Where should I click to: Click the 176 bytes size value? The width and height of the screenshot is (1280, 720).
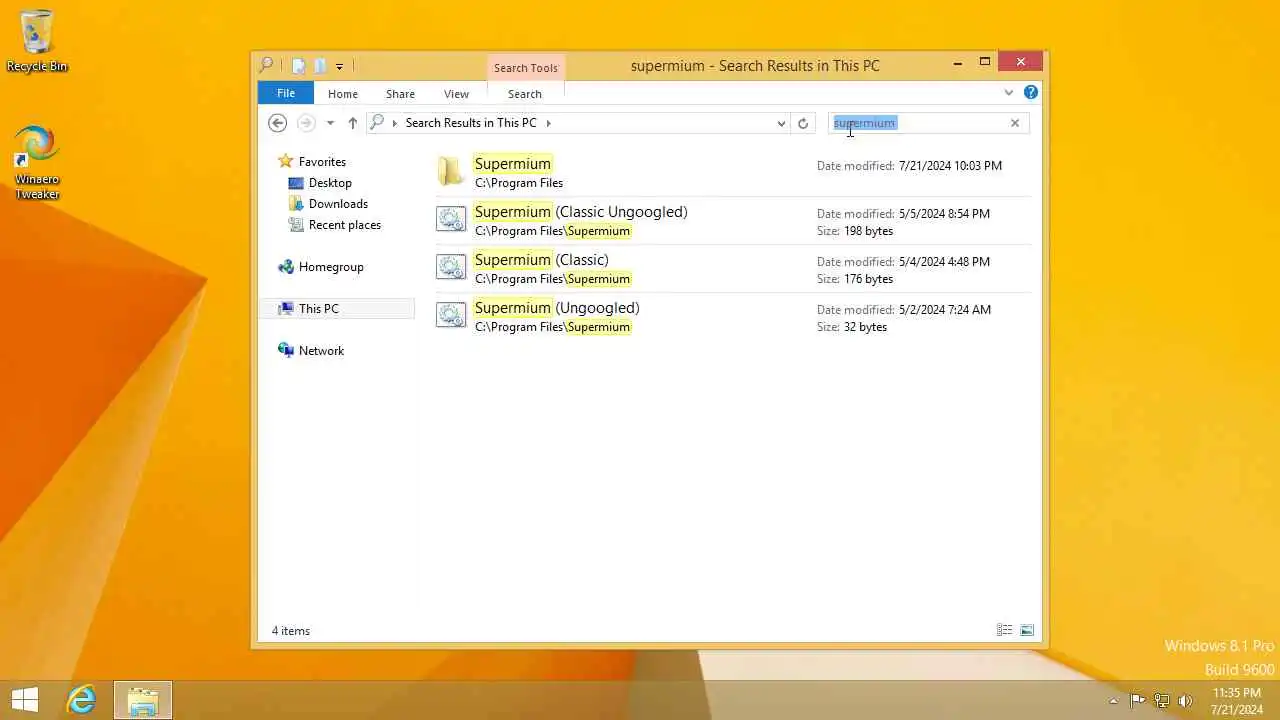tap(868, 279)
